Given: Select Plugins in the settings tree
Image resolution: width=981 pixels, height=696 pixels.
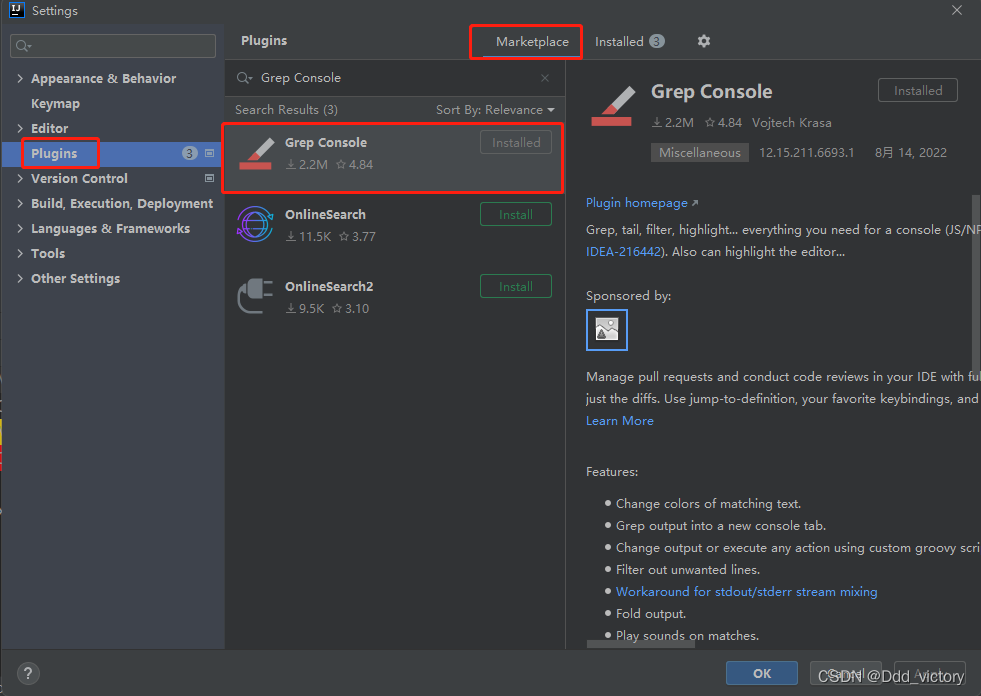Looking at the screenshot, I should tap(54, 153).
